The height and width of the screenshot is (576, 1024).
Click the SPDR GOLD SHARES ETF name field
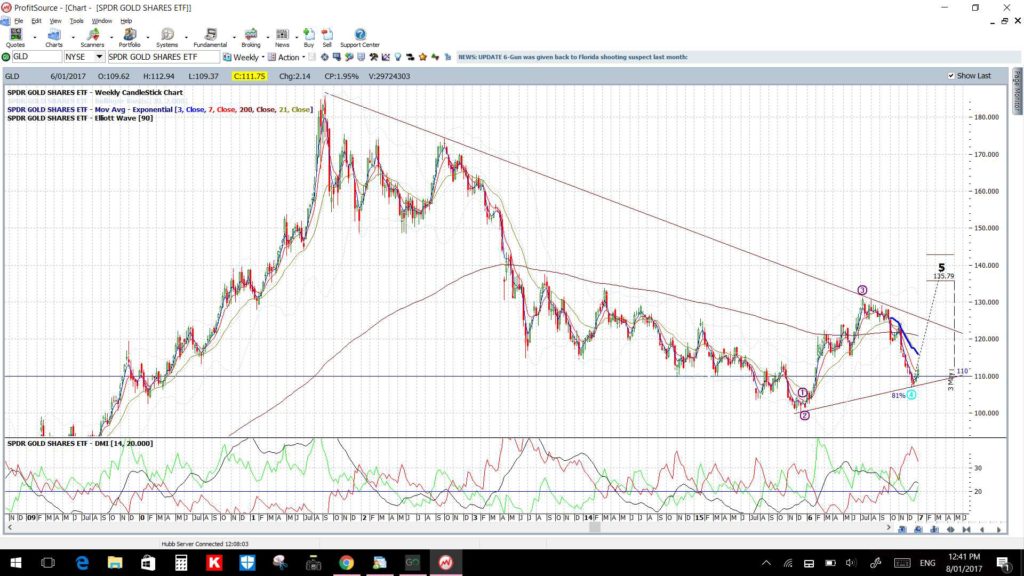coord(163,57)
